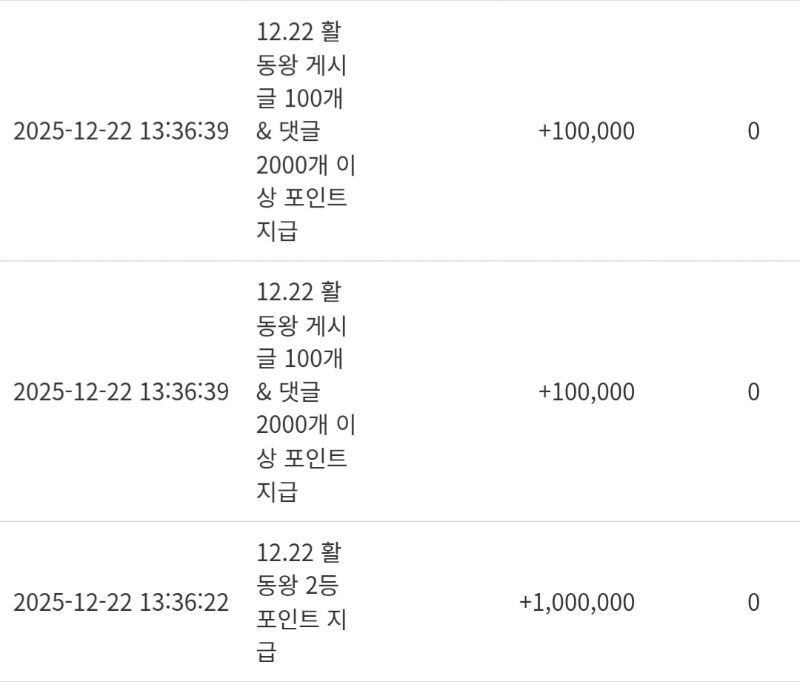Click '상 포인트' in the middle row description

click(x=302, y=459)
